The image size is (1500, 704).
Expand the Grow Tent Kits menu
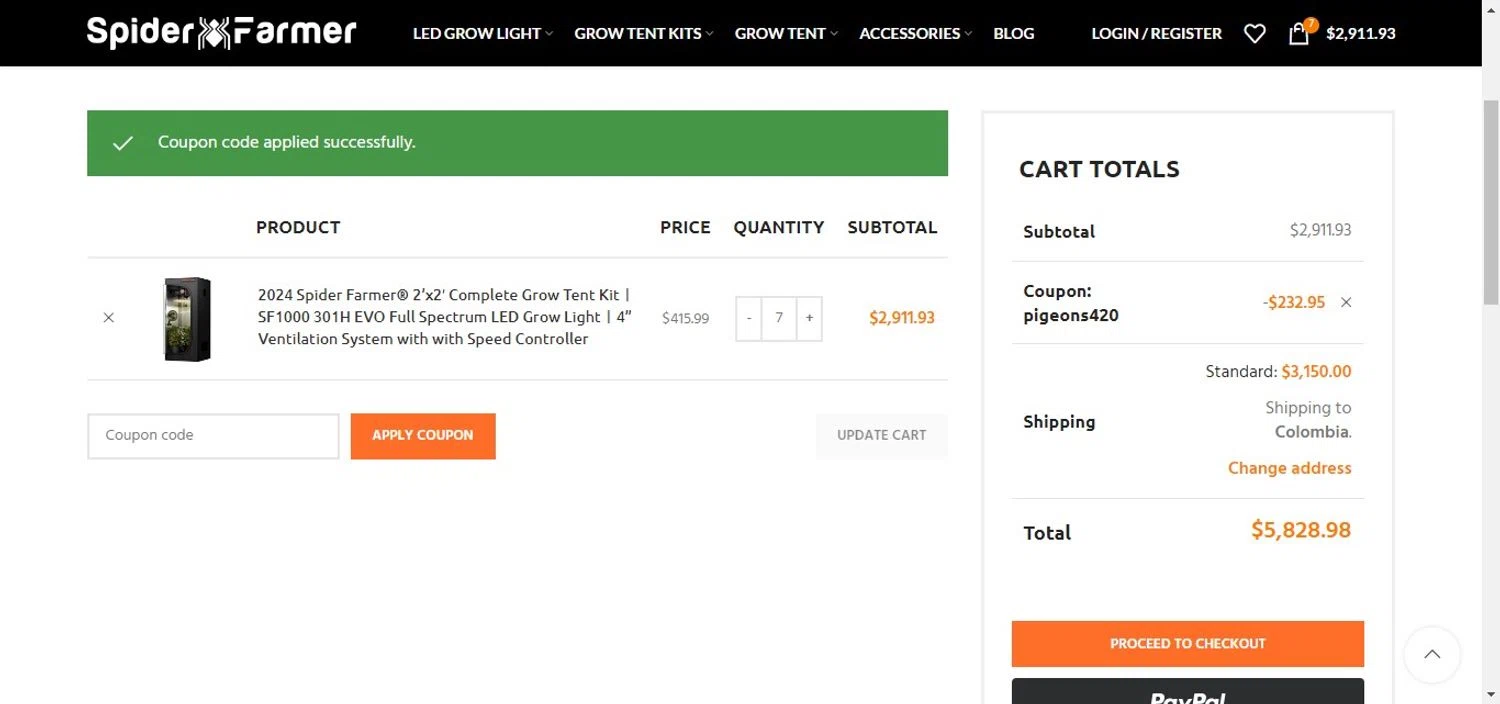643,34
